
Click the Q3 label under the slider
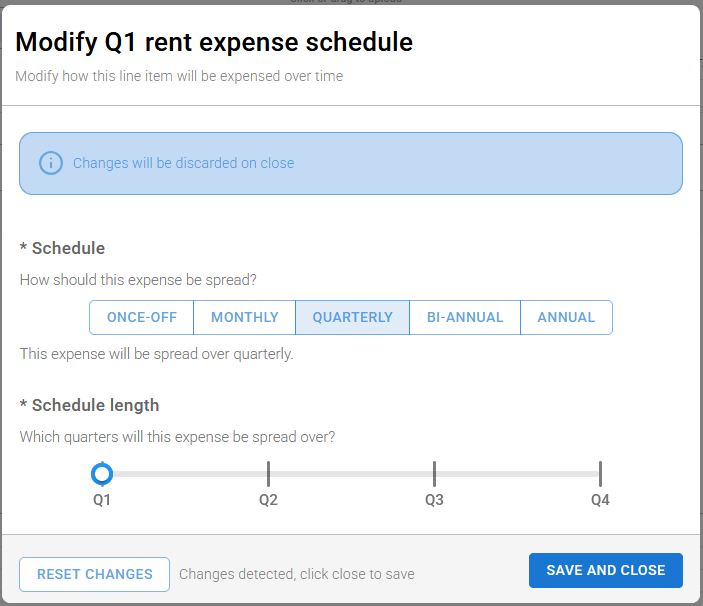(x=434, y=499)
